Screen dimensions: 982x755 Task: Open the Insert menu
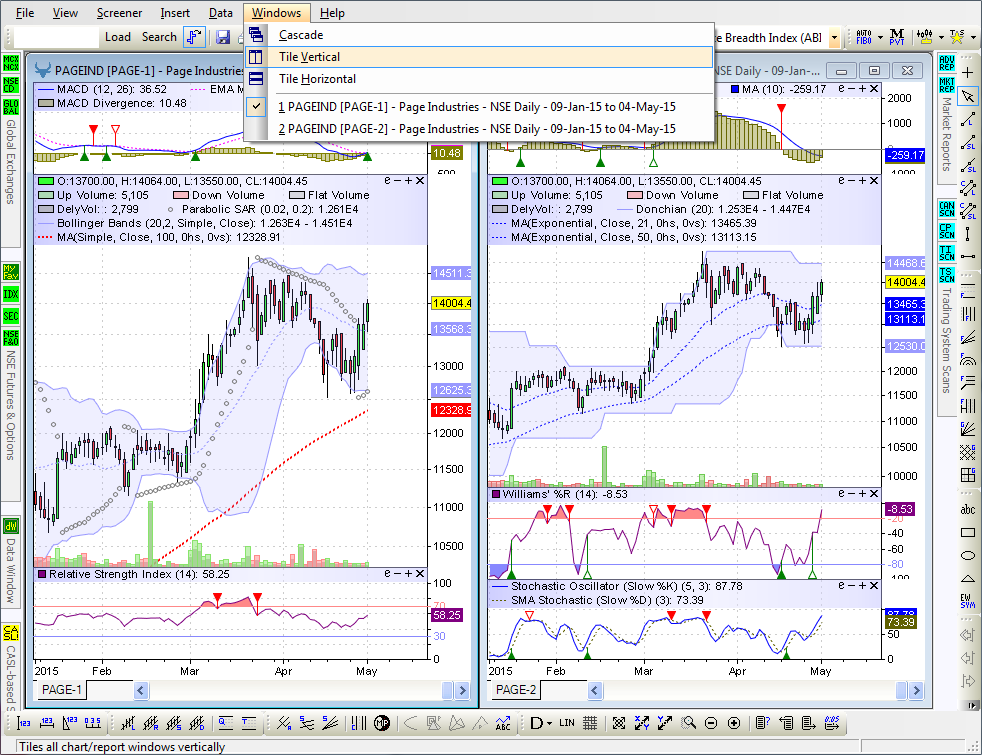pos(175,13)
